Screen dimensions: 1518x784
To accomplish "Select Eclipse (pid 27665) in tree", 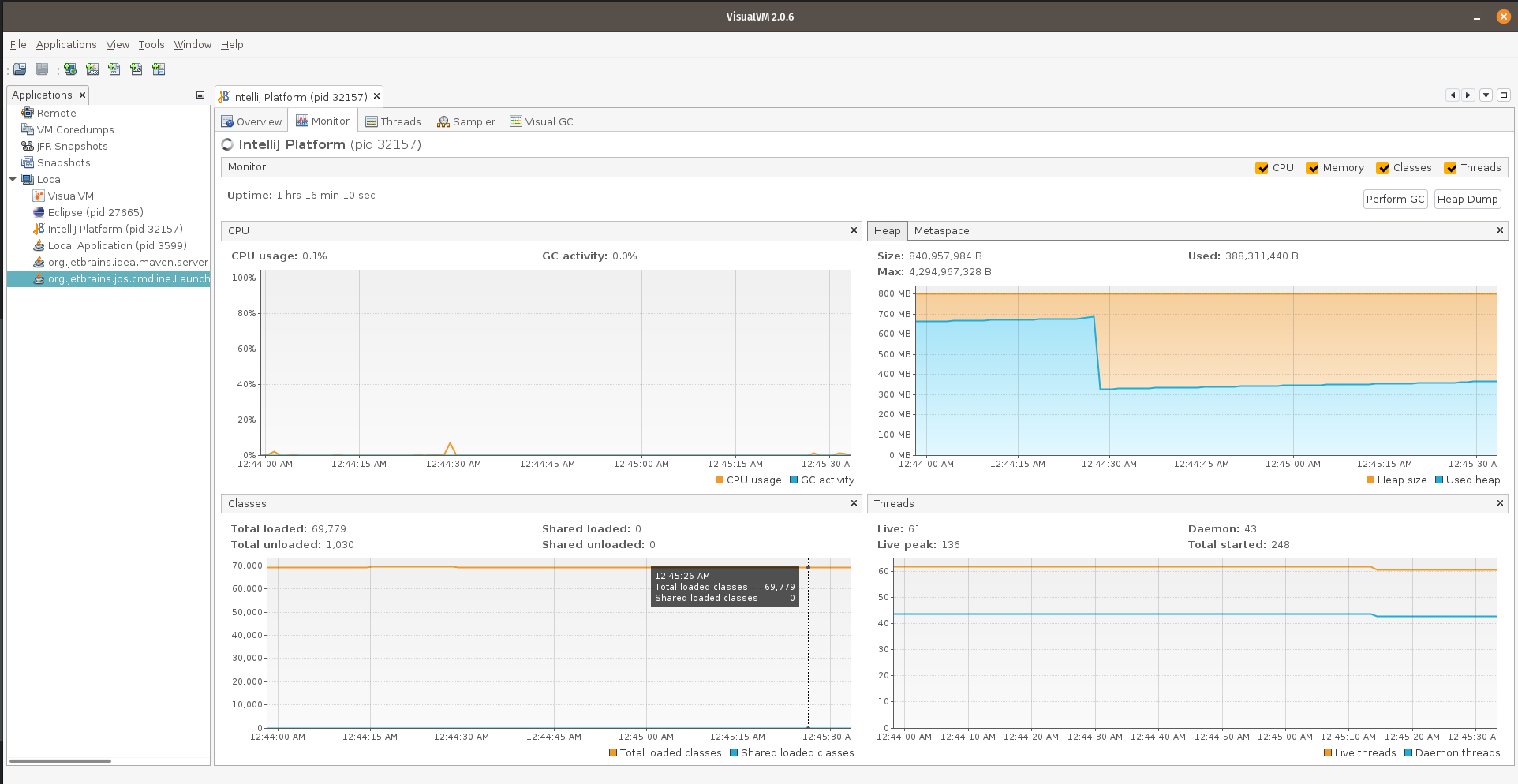I will click(95, 212).
